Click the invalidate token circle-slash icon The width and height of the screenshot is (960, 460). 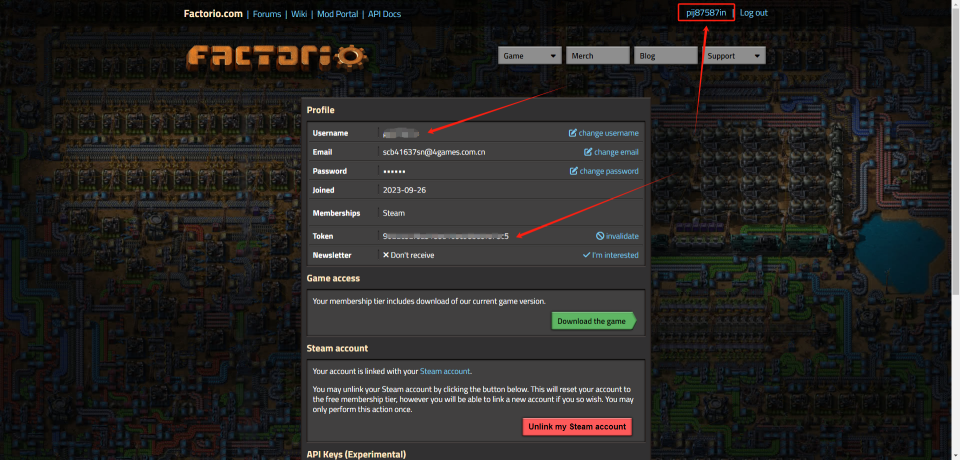pyautogui.click(x=600, y=236)
